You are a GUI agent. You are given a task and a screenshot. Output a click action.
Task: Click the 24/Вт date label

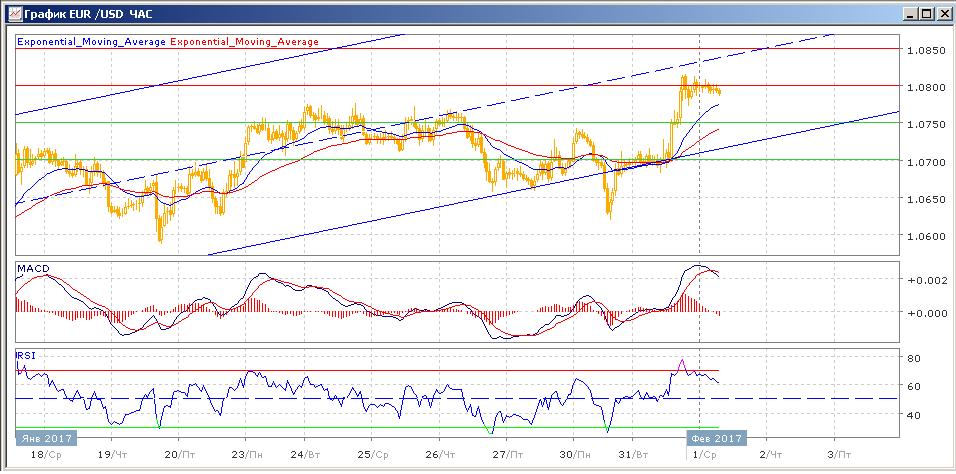click(305, 455)
